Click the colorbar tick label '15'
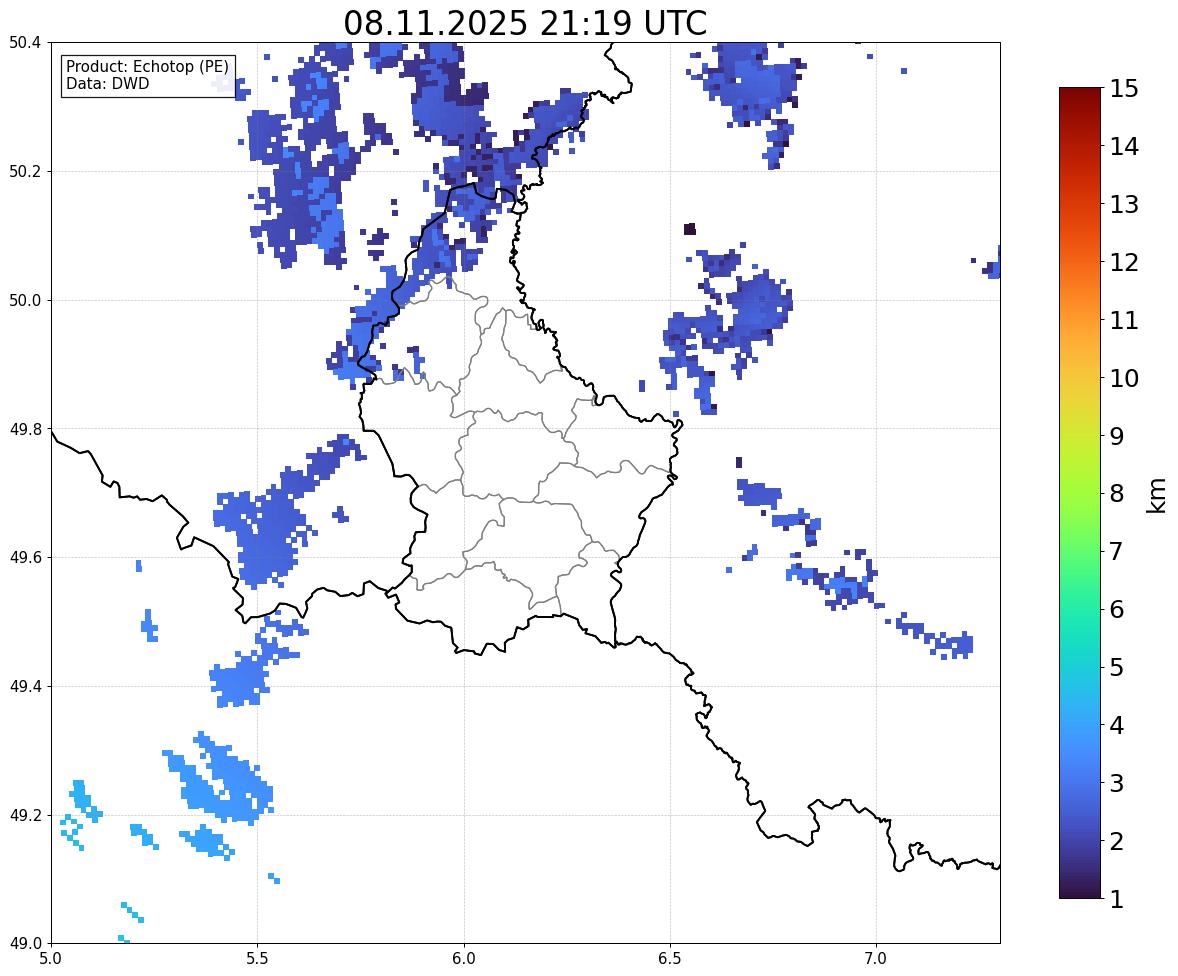The height and width of the screenshot is (976, 1178). pyautogui.click(x=1124, y=89)
